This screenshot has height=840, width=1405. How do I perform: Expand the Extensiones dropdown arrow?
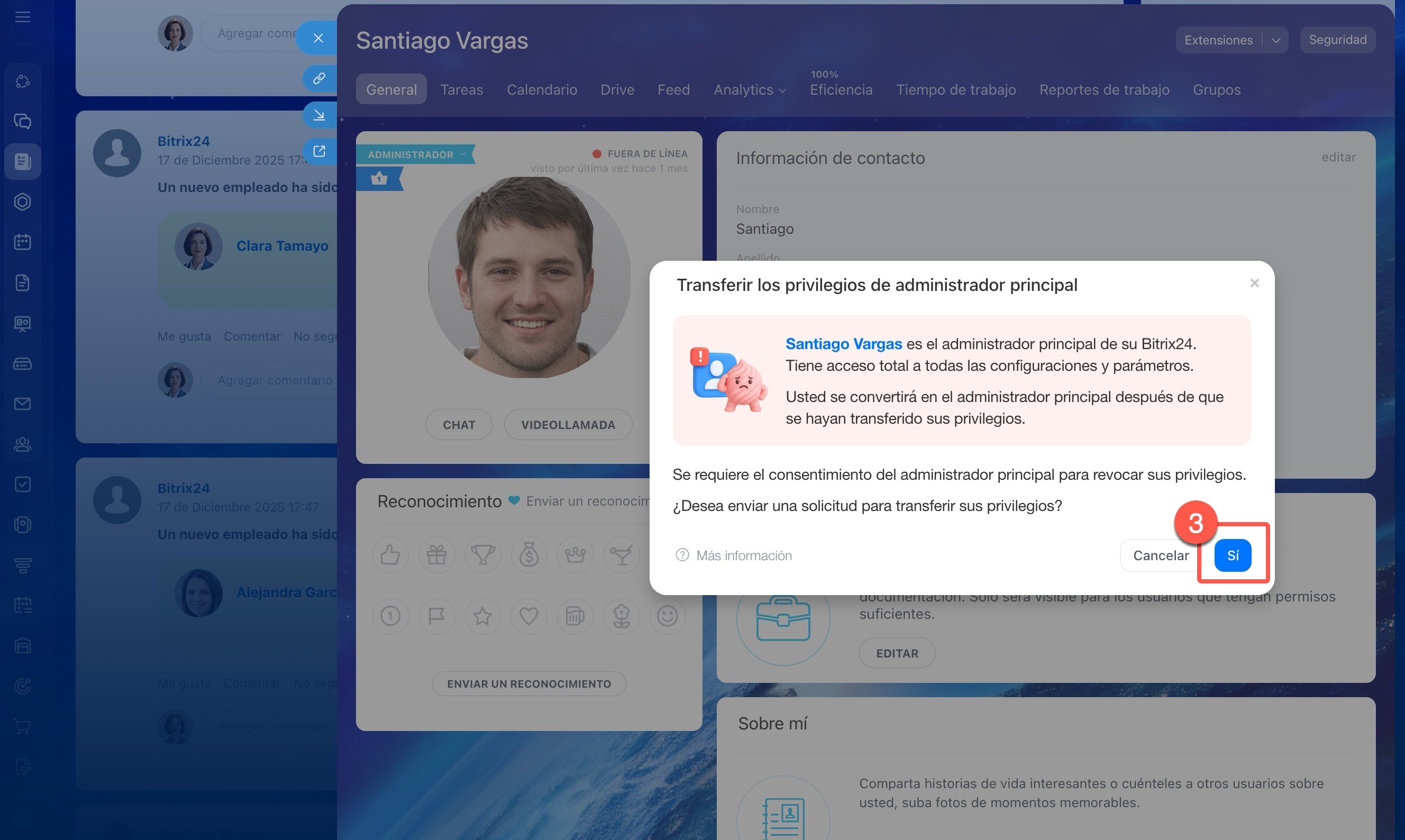click(x=1275, y=40)
